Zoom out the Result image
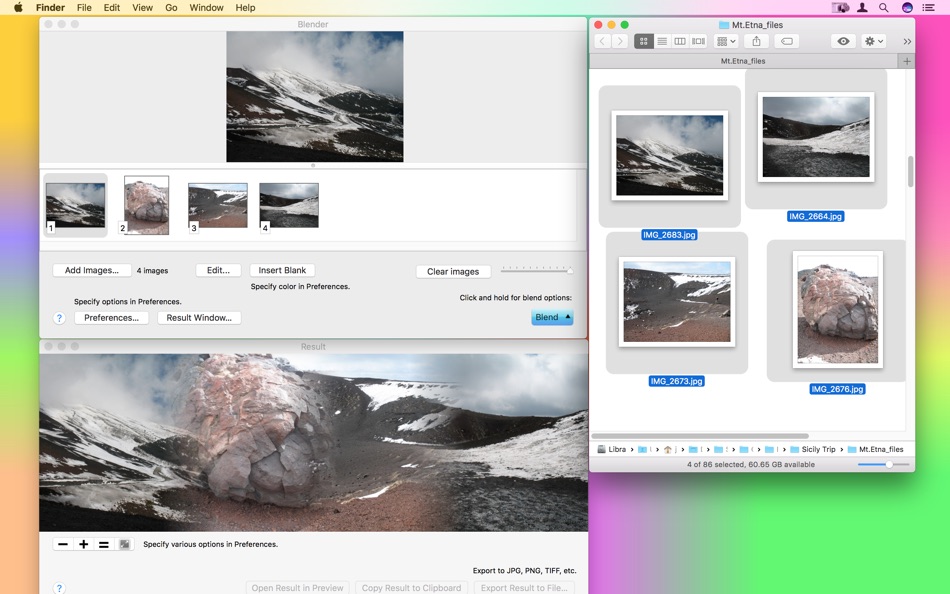Screen dimensions: 950x594 63,544
